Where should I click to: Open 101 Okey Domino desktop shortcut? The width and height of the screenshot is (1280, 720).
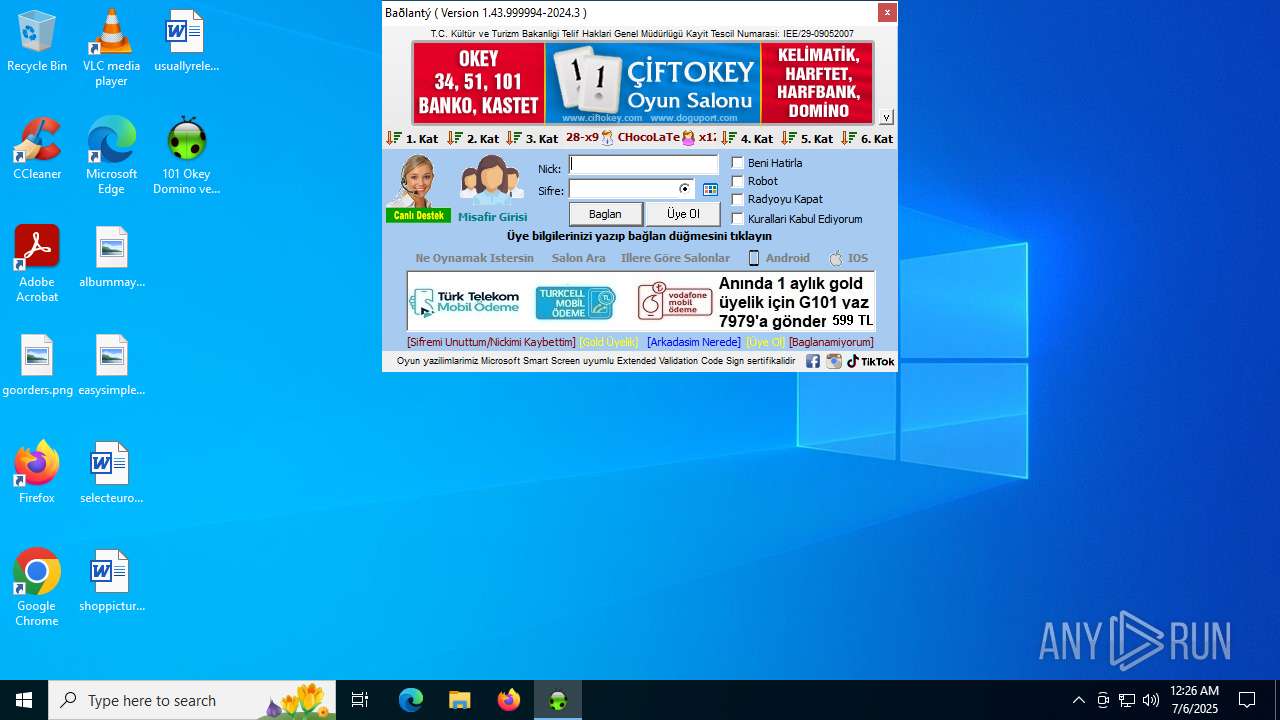pos(186,155)
